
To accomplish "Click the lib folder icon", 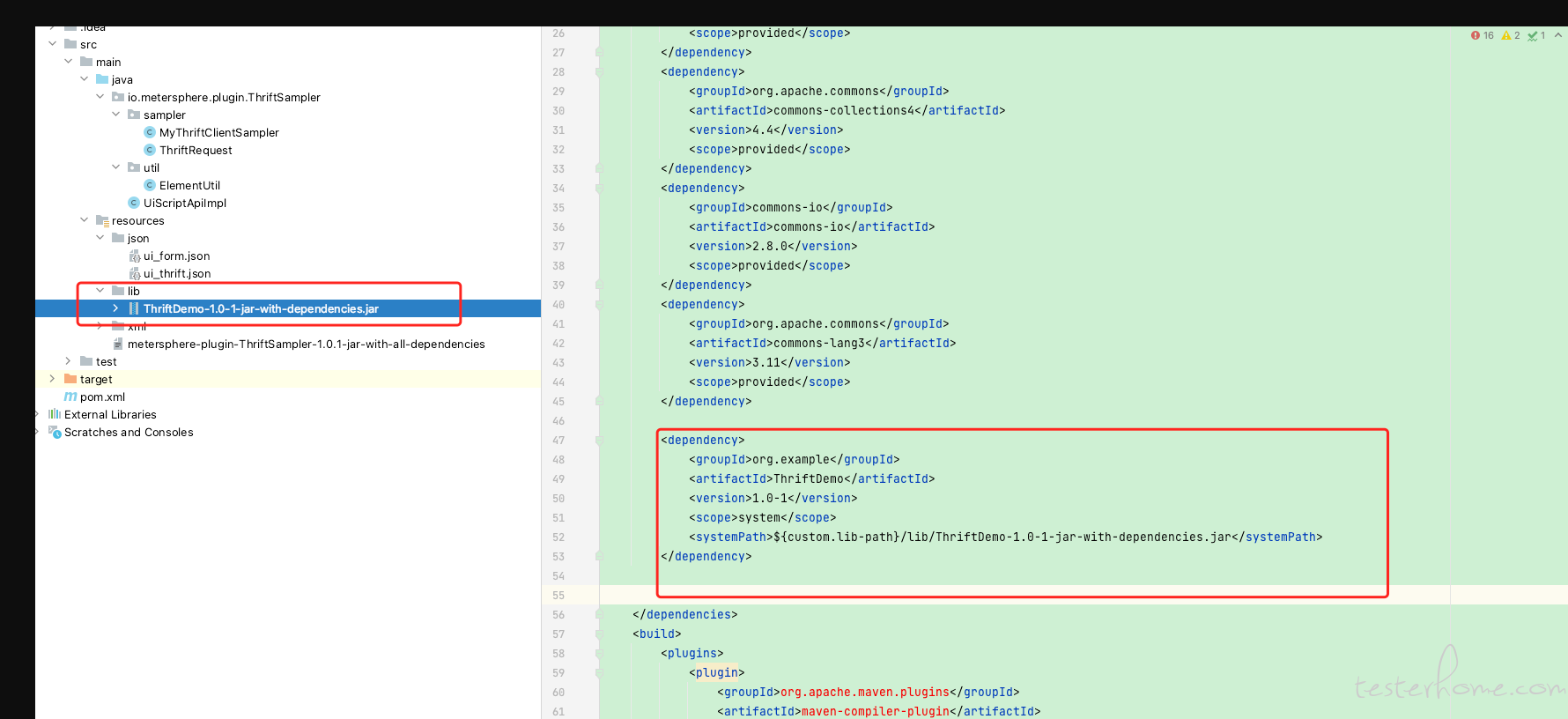I will tap(118, 291).
